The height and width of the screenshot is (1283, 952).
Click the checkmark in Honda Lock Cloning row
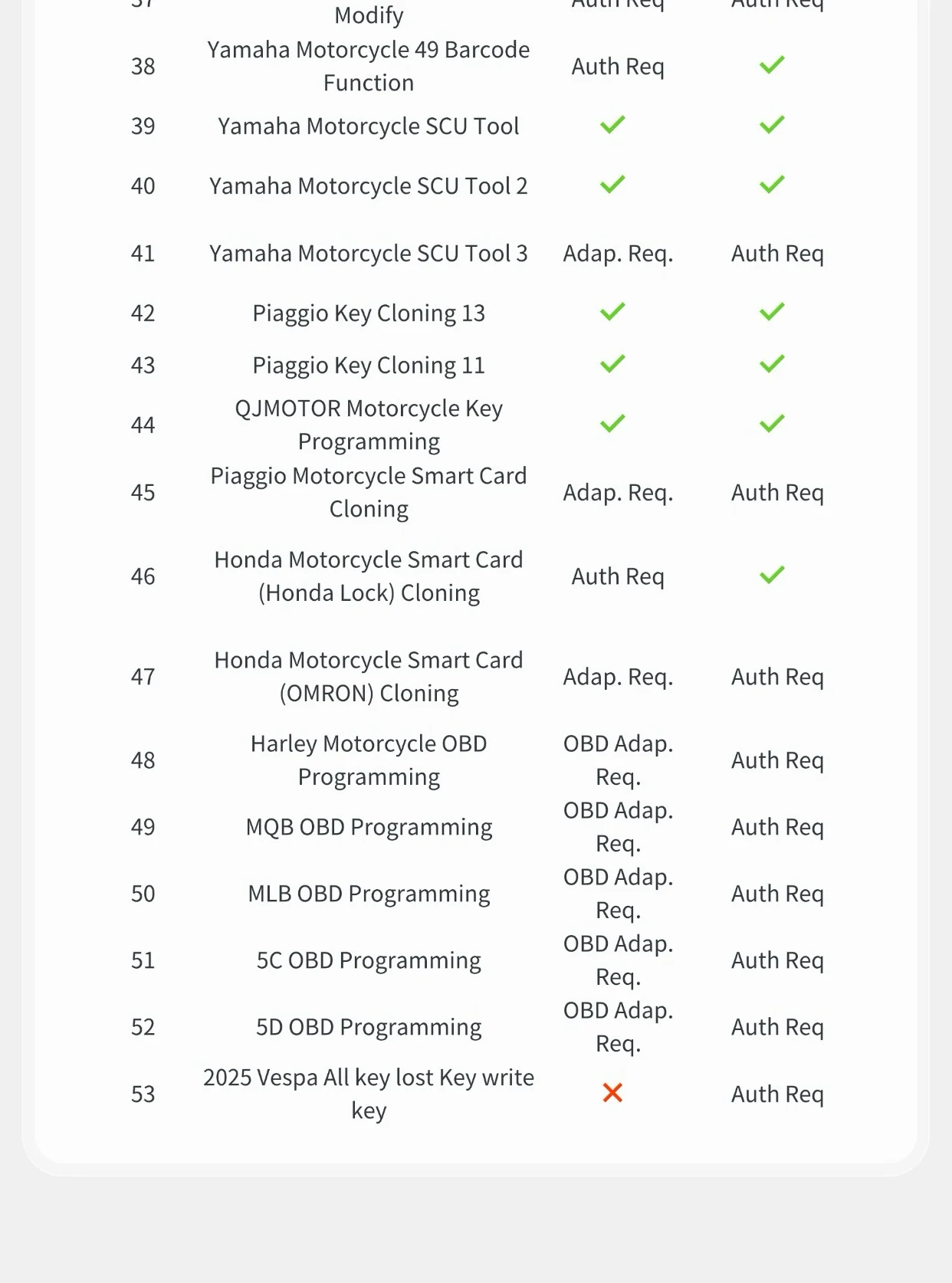tap(772, 575)
